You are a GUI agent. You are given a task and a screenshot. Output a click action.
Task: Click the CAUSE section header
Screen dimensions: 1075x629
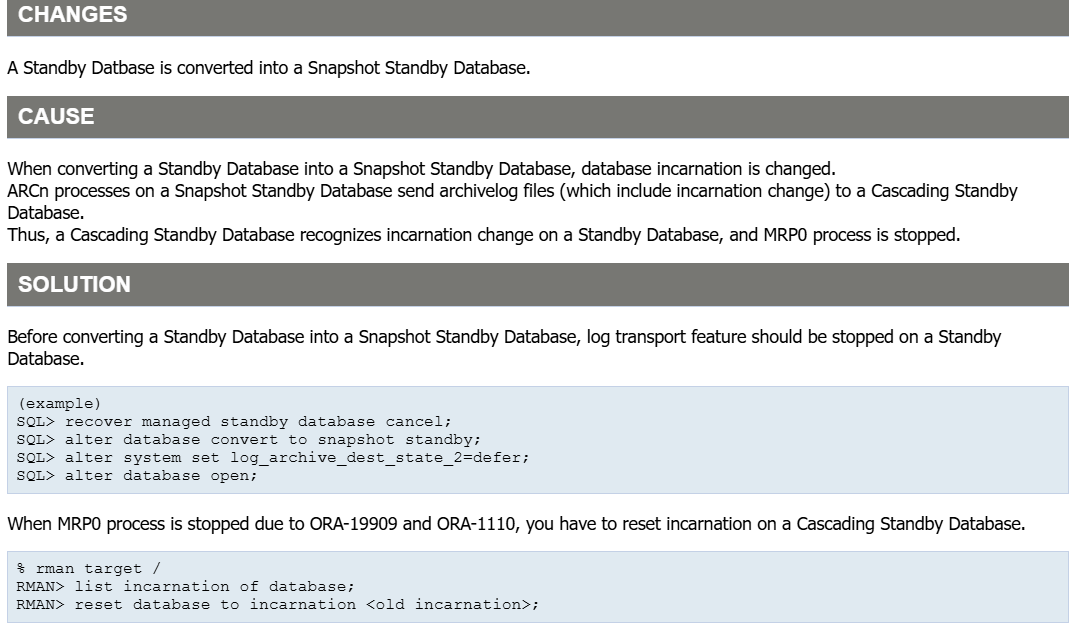(56, 116)
